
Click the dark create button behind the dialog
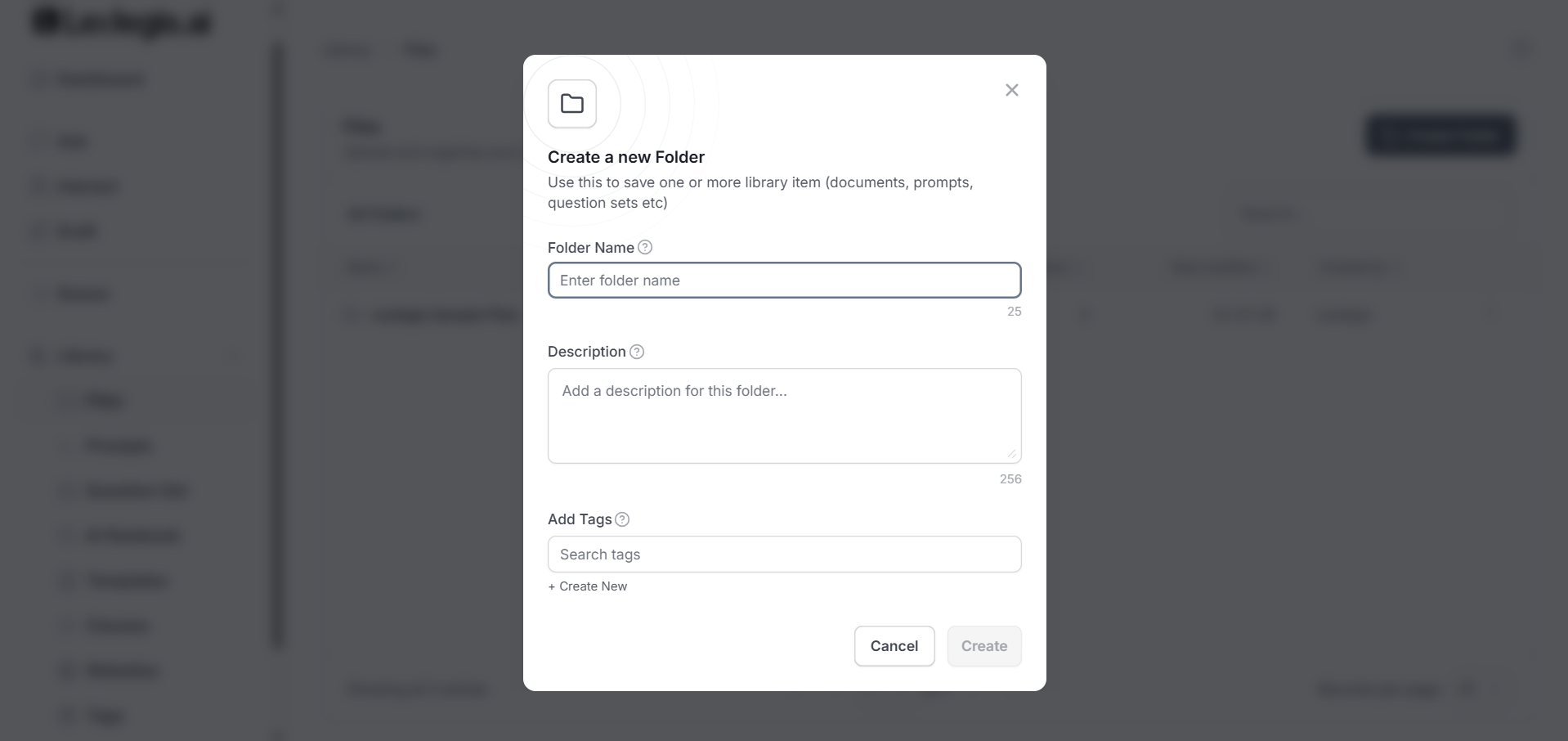click(x=1440, y=135)
